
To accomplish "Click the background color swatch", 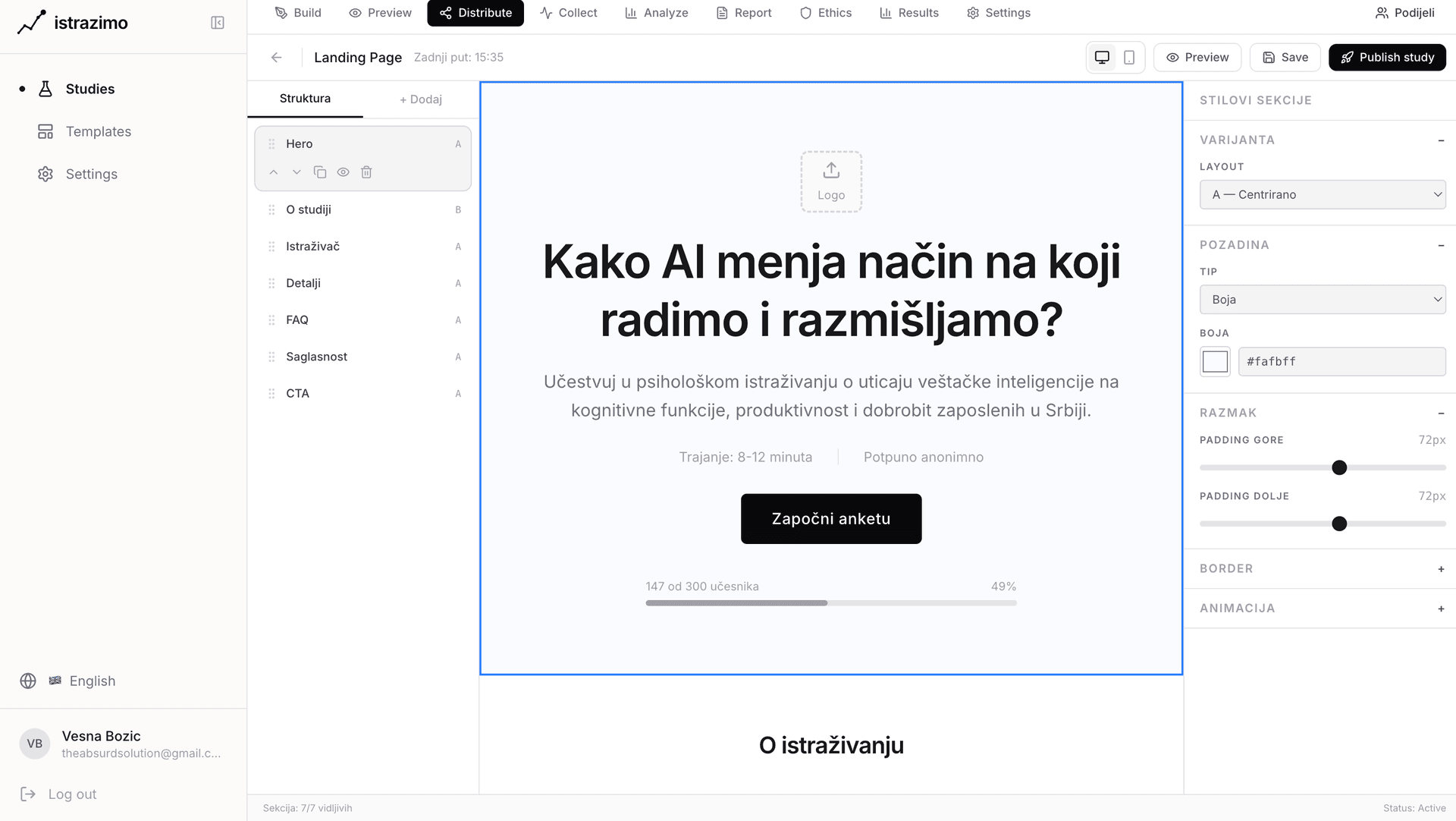I will coord(1215,361).
